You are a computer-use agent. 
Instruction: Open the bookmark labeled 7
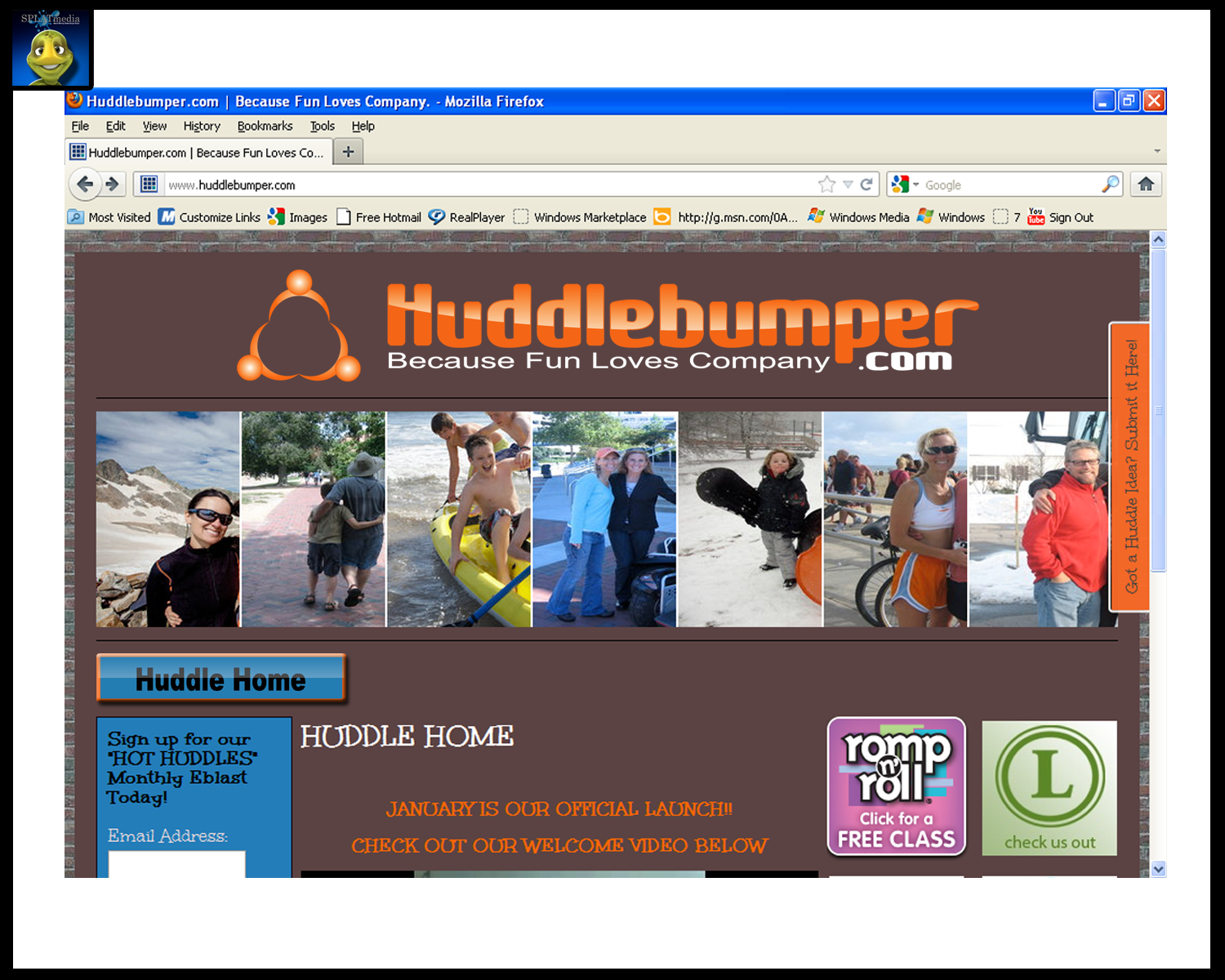(x=1007, y=217)
